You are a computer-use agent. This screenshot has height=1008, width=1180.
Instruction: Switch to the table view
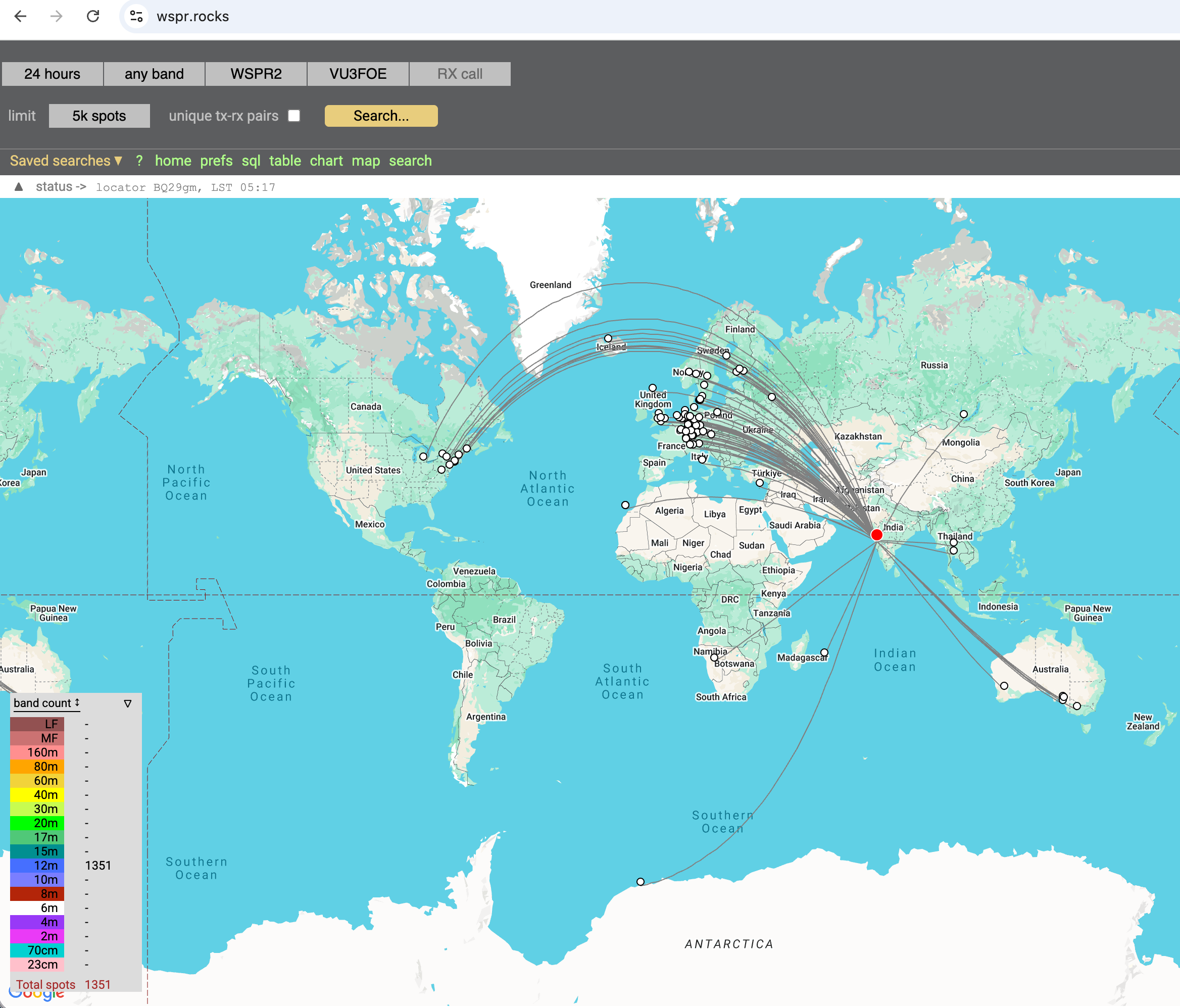coord(285,161)
